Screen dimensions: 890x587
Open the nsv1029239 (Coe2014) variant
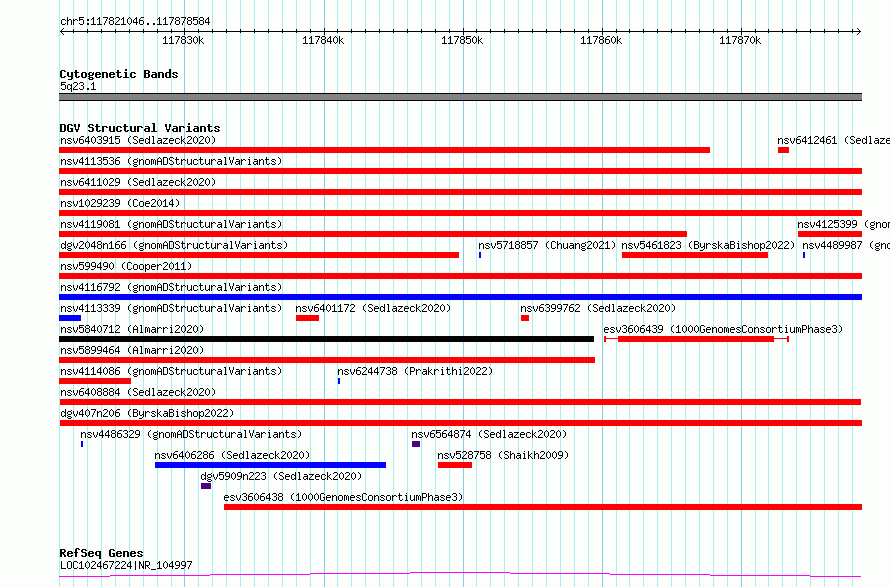point(120,203)
